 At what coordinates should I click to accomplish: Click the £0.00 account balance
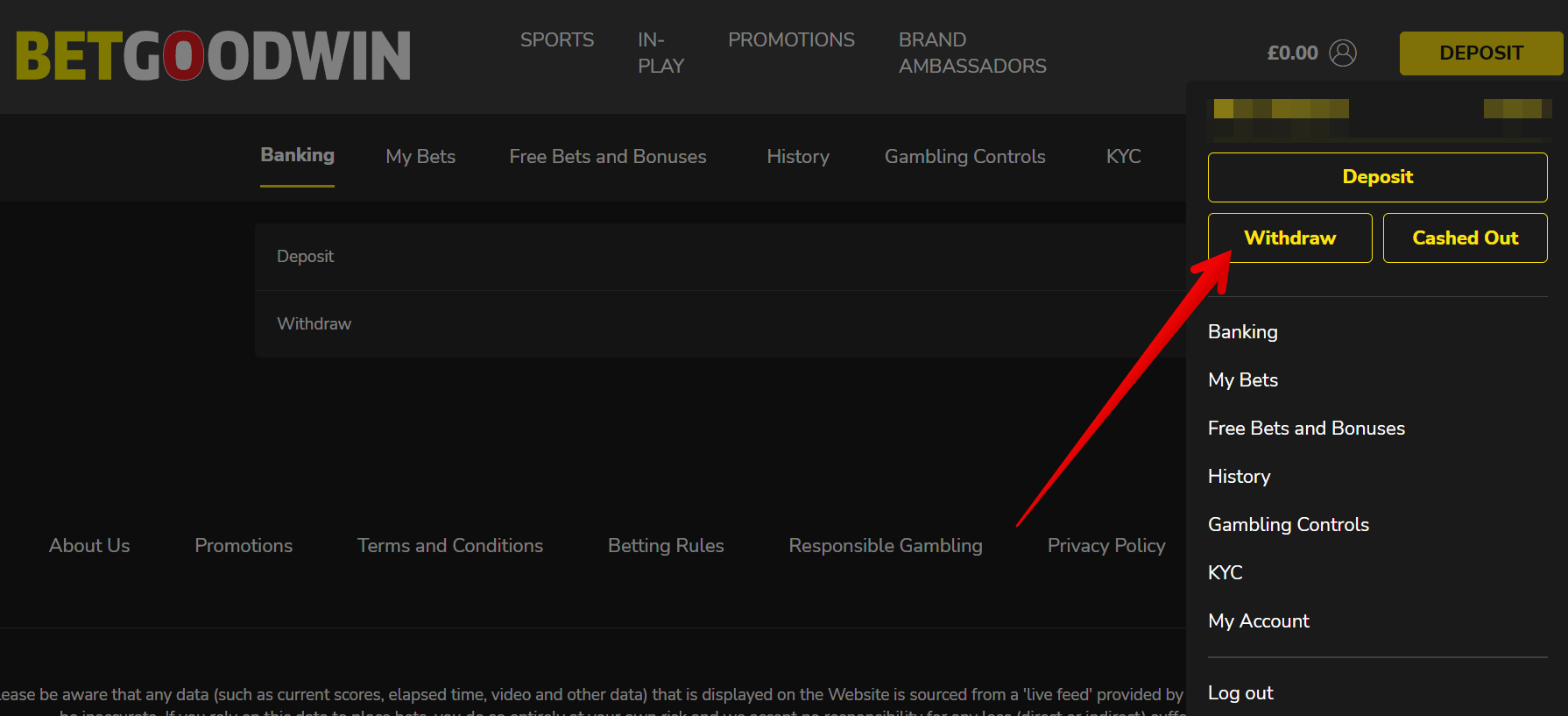(1292, 53)
